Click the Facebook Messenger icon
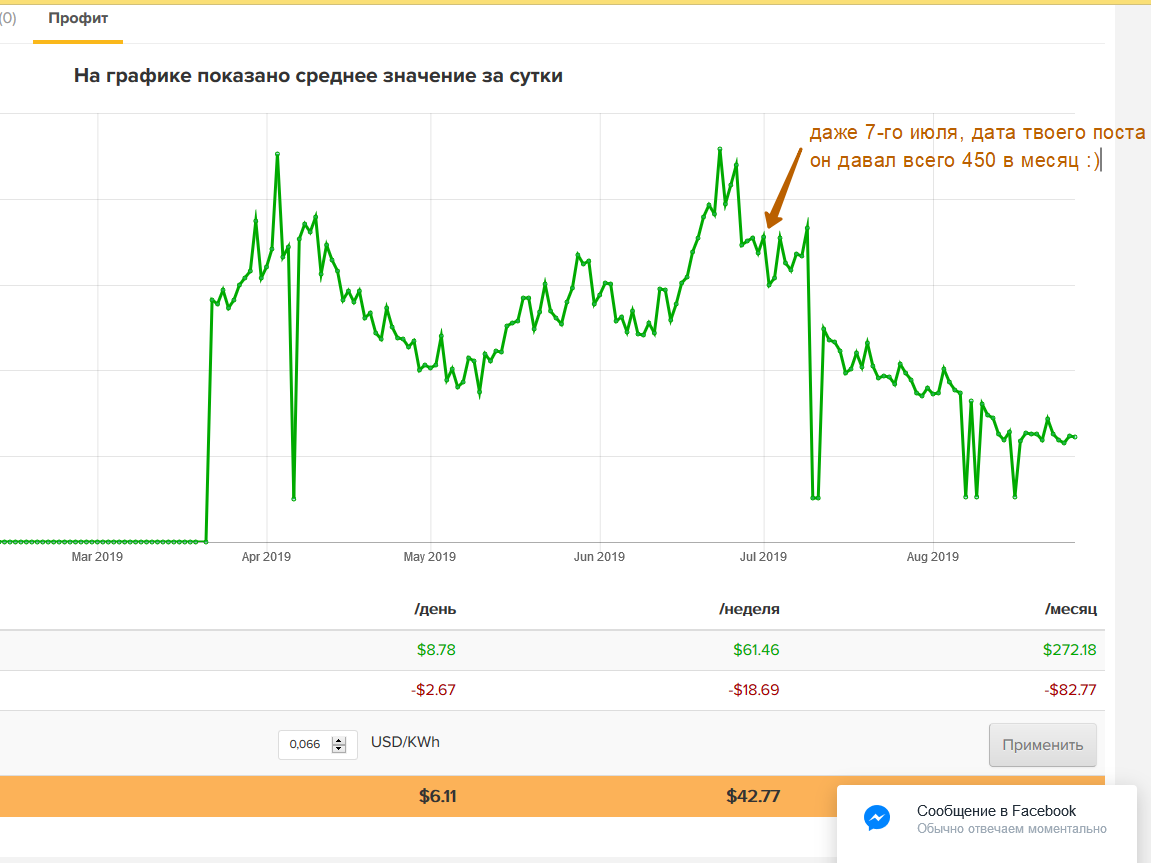 tap(877, 818)
